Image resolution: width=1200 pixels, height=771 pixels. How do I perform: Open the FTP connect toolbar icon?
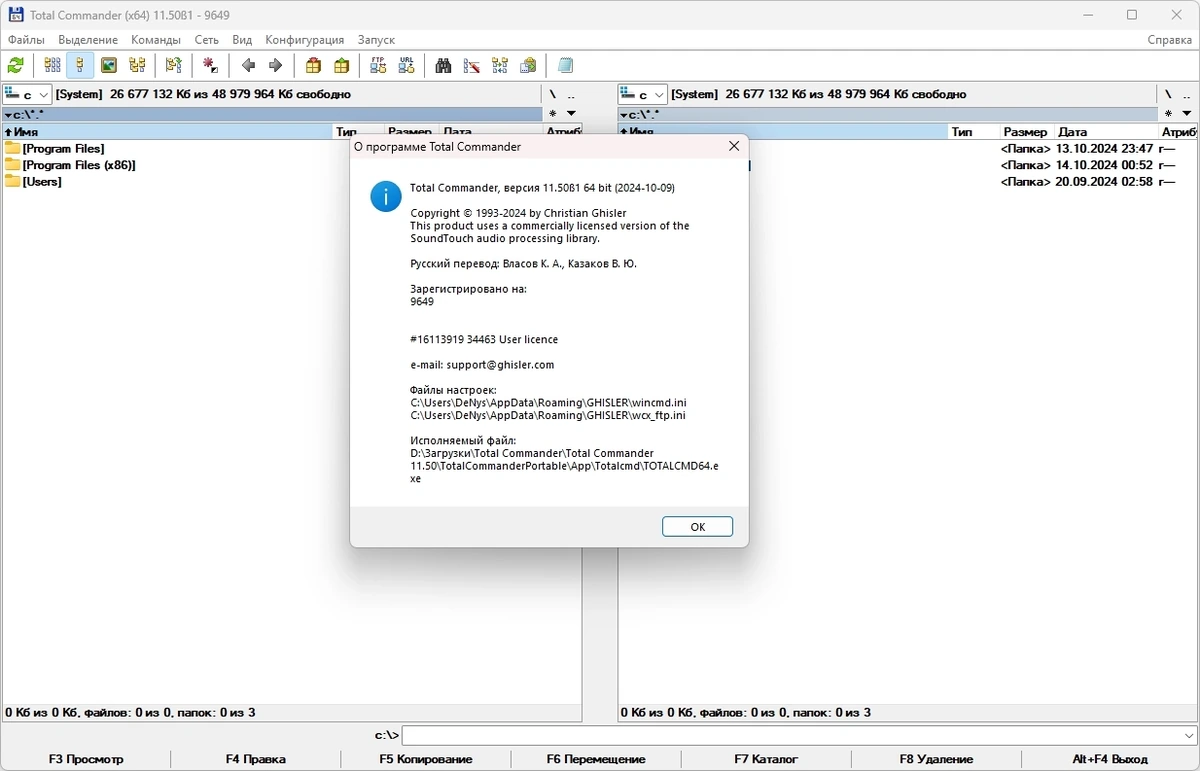pos(378,66)
